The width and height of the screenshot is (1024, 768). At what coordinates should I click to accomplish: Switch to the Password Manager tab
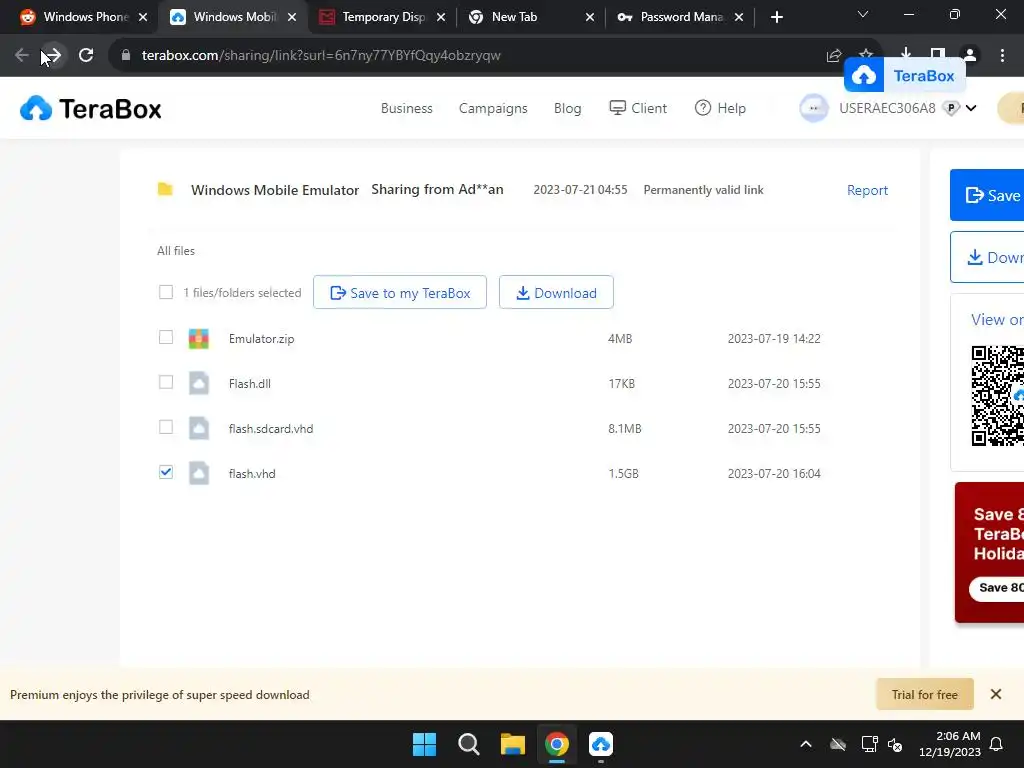tap(680, 17)
